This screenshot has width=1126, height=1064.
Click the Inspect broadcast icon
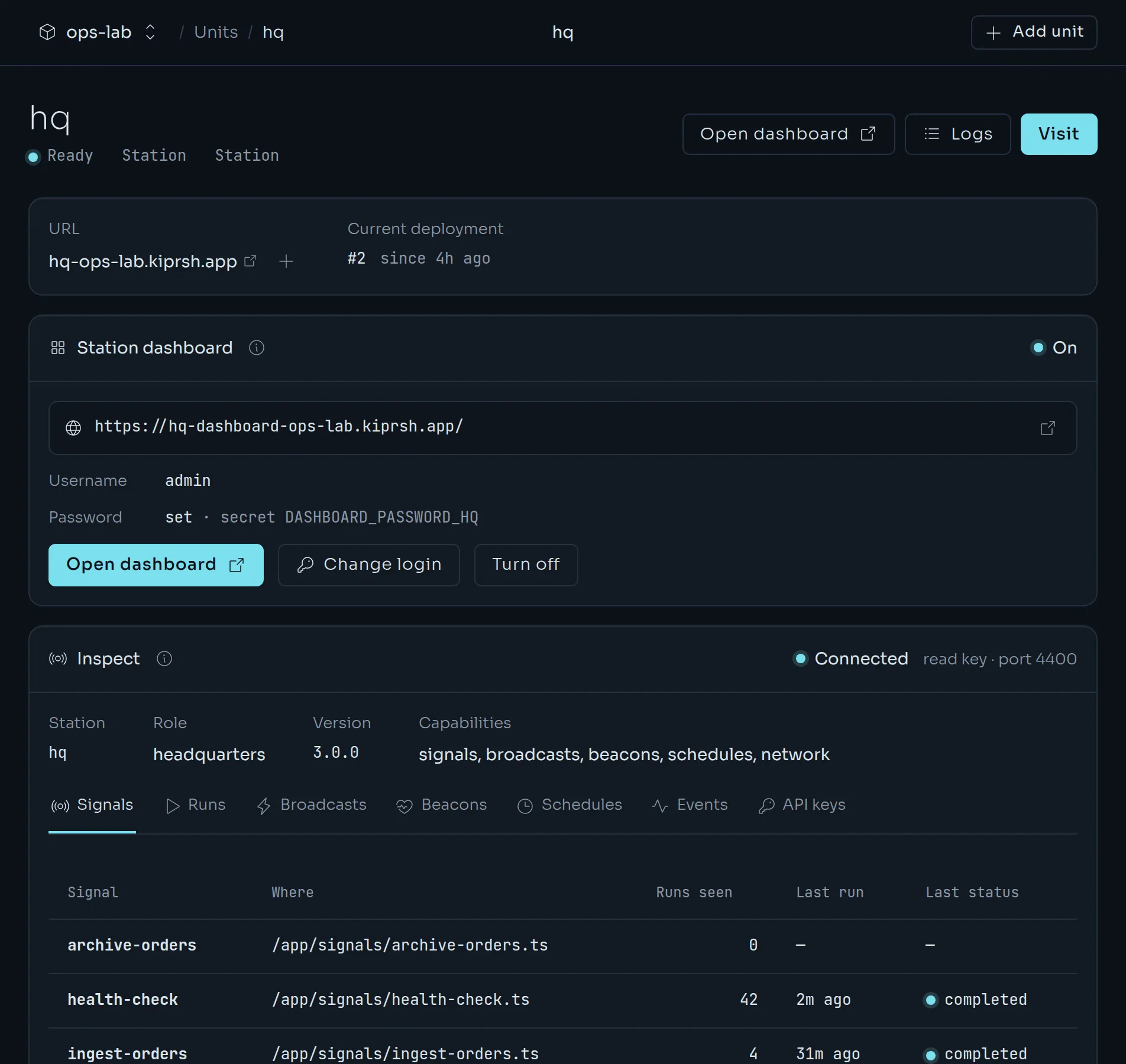58,658
